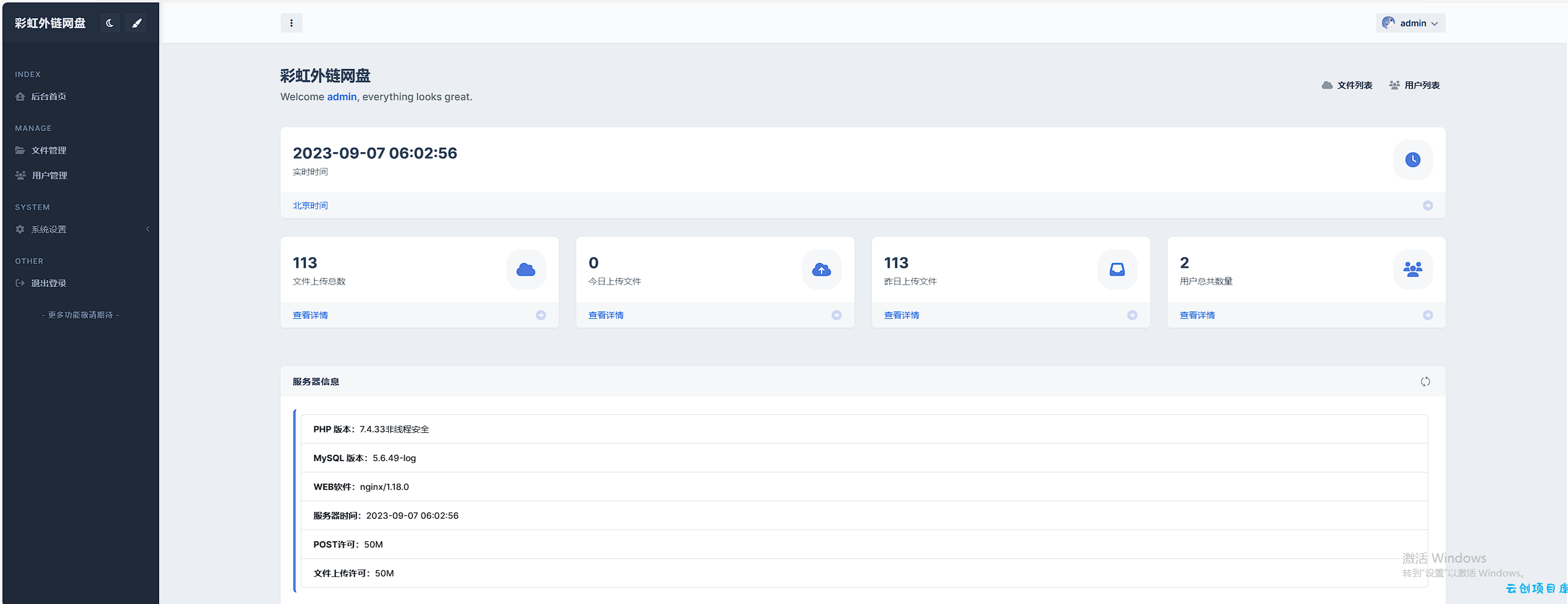Click the cloud icon for 文件上传总数
1568x604 pixels.
tap(526, 269)
